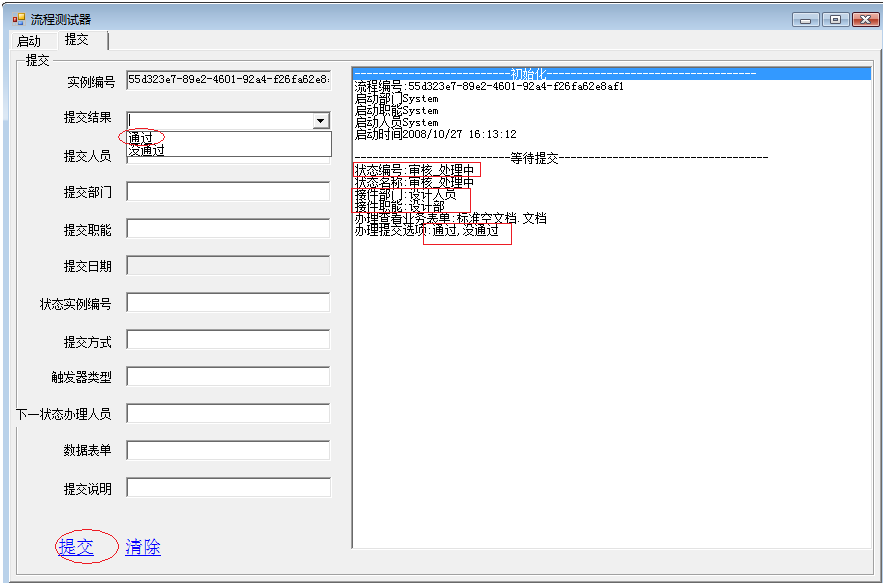Focus the 提交职能 input field

coord(228,229)
